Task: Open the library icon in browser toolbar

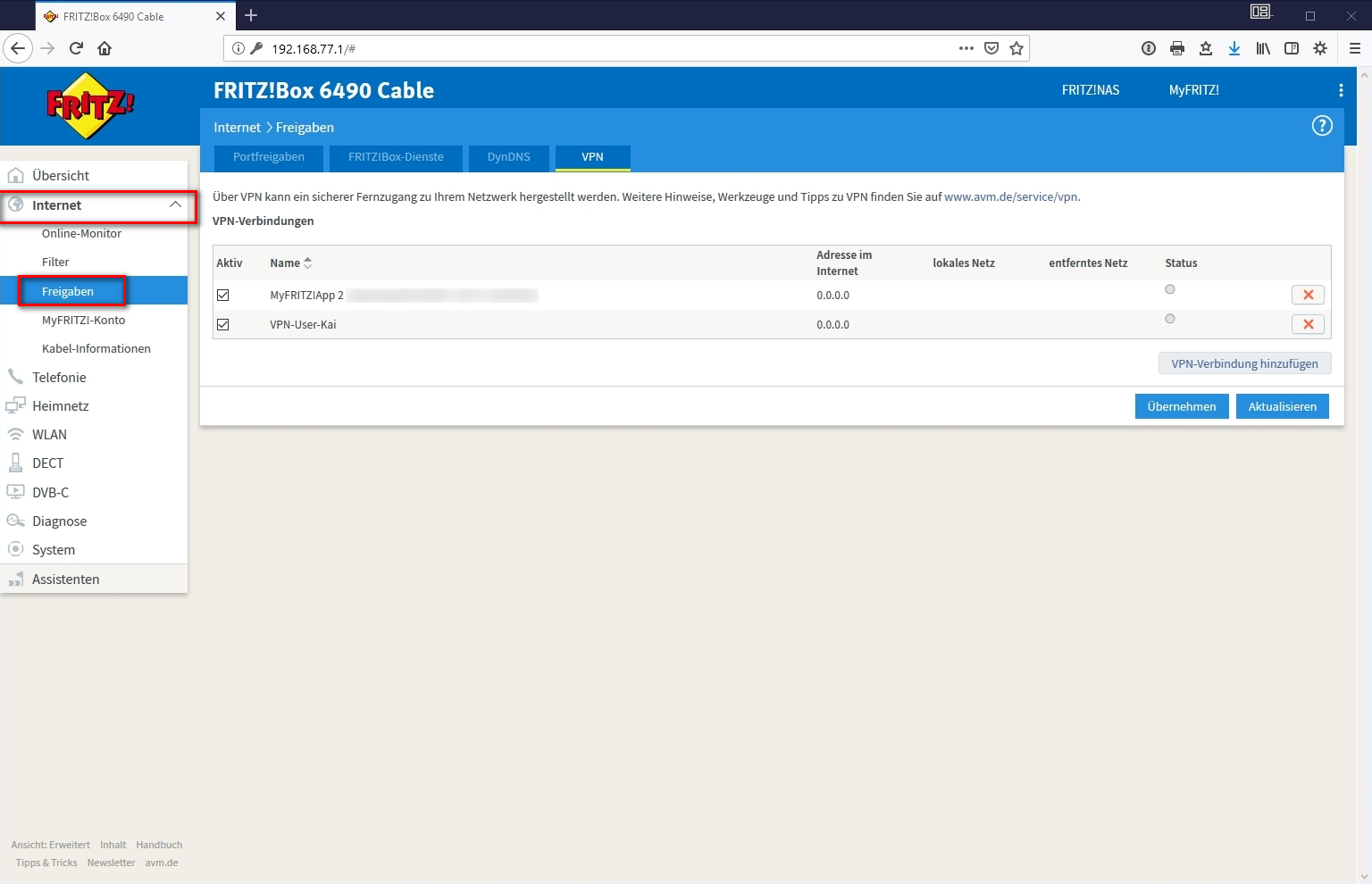Action: (1263, 48)
